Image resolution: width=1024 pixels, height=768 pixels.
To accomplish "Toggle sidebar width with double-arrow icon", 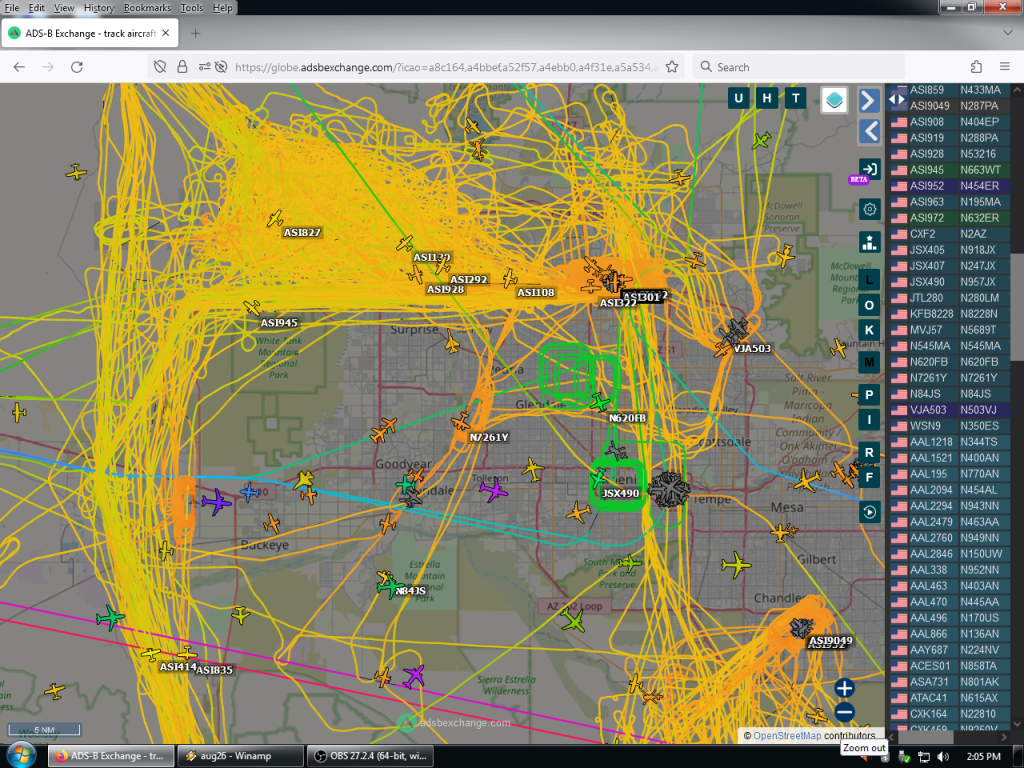I will pyautogui.click(x=897, y=100).
